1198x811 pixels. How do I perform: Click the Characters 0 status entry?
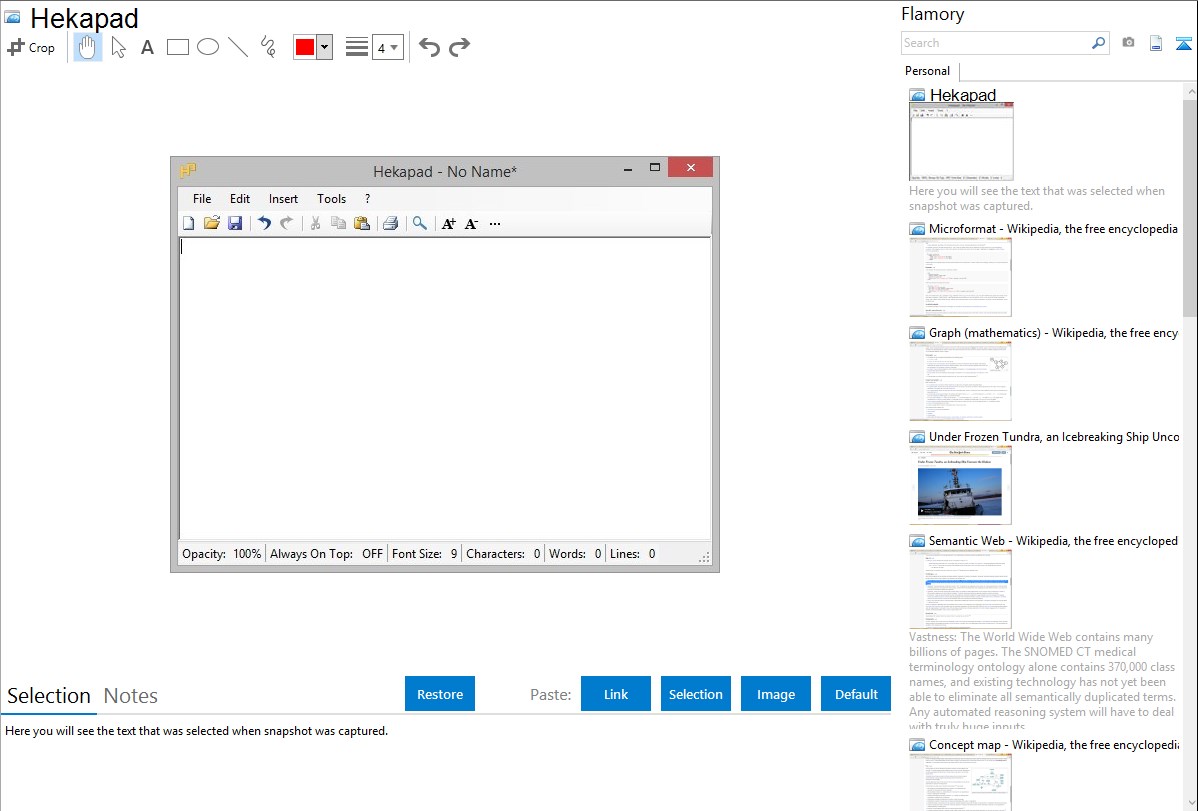point(503,554)
